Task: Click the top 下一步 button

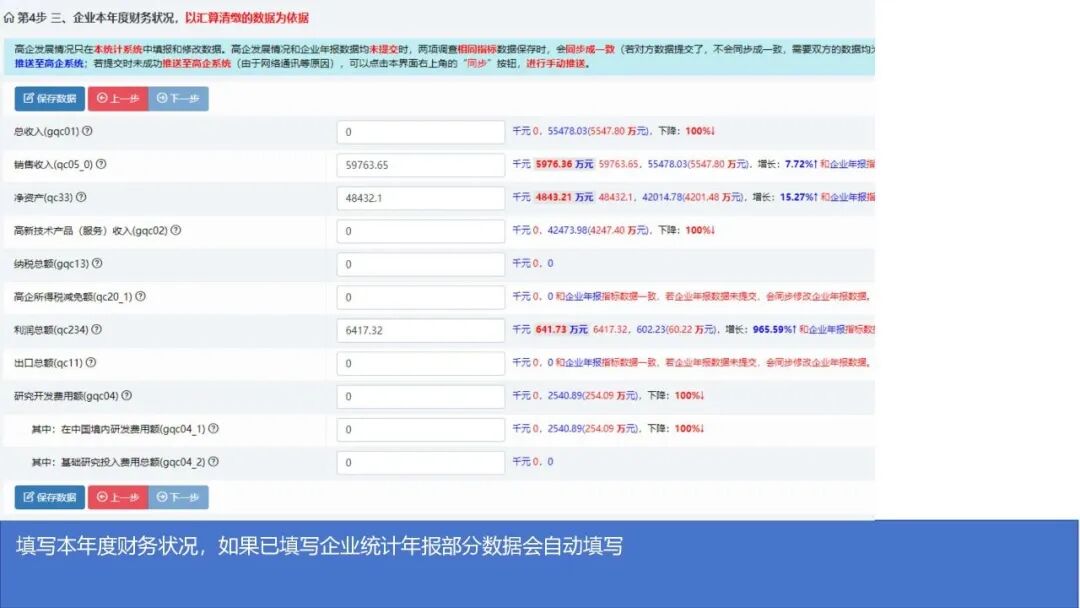Action: coord(178,98)
